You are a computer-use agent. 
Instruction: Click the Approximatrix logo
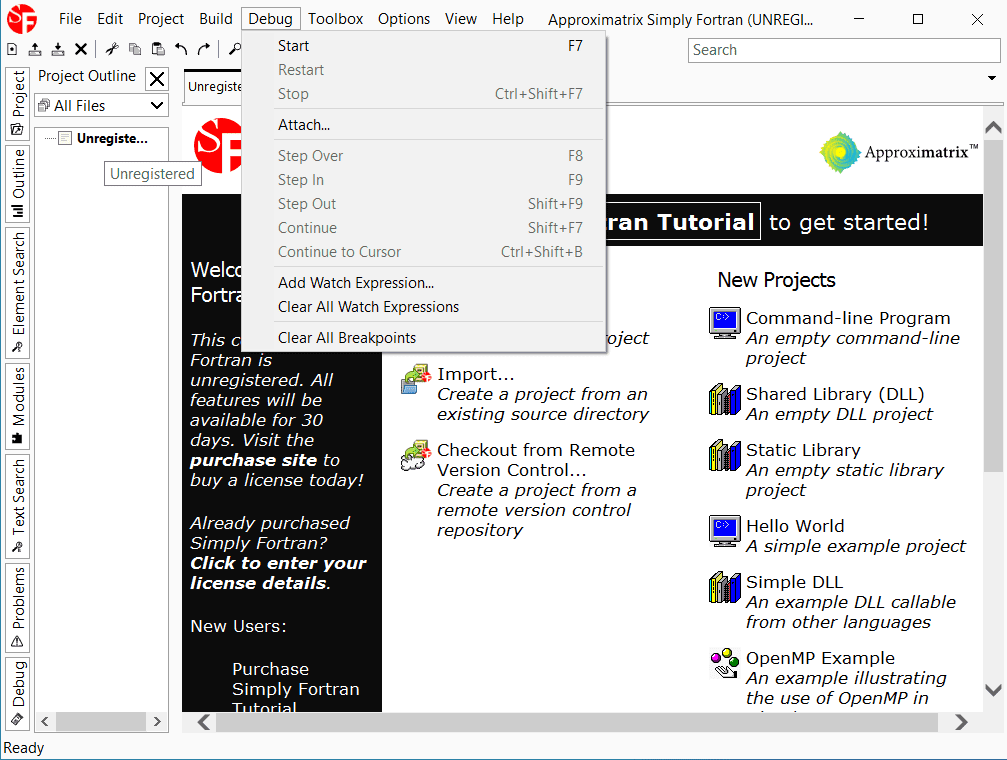898,152
